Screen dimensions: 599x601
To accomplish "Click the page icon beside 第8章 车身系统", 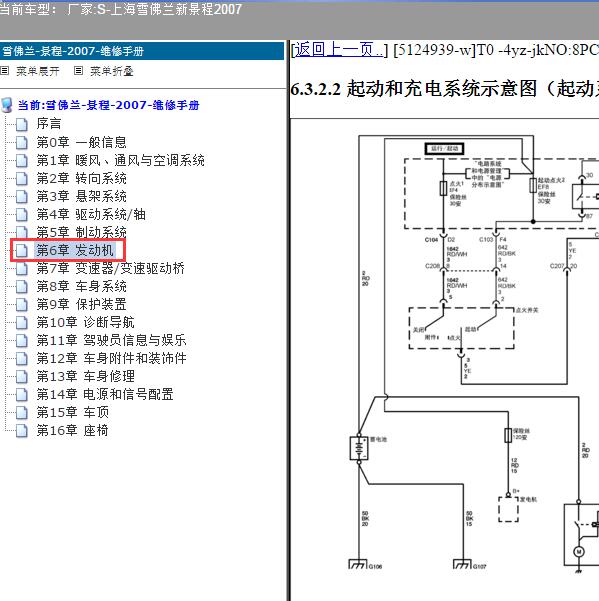I will tap(22, 286).
